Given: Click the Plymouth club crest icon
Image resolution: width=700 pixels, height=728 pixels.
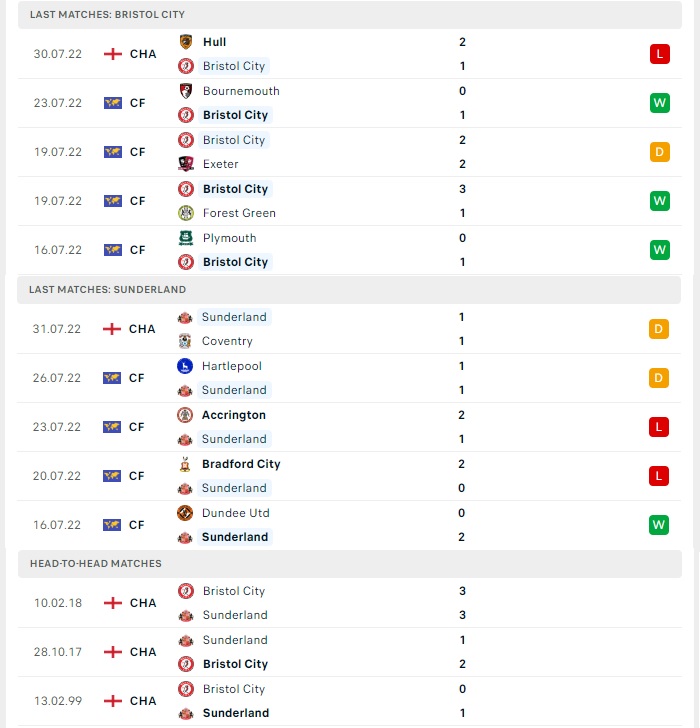Looking at the screenshot, I should [x=186, y=238].
